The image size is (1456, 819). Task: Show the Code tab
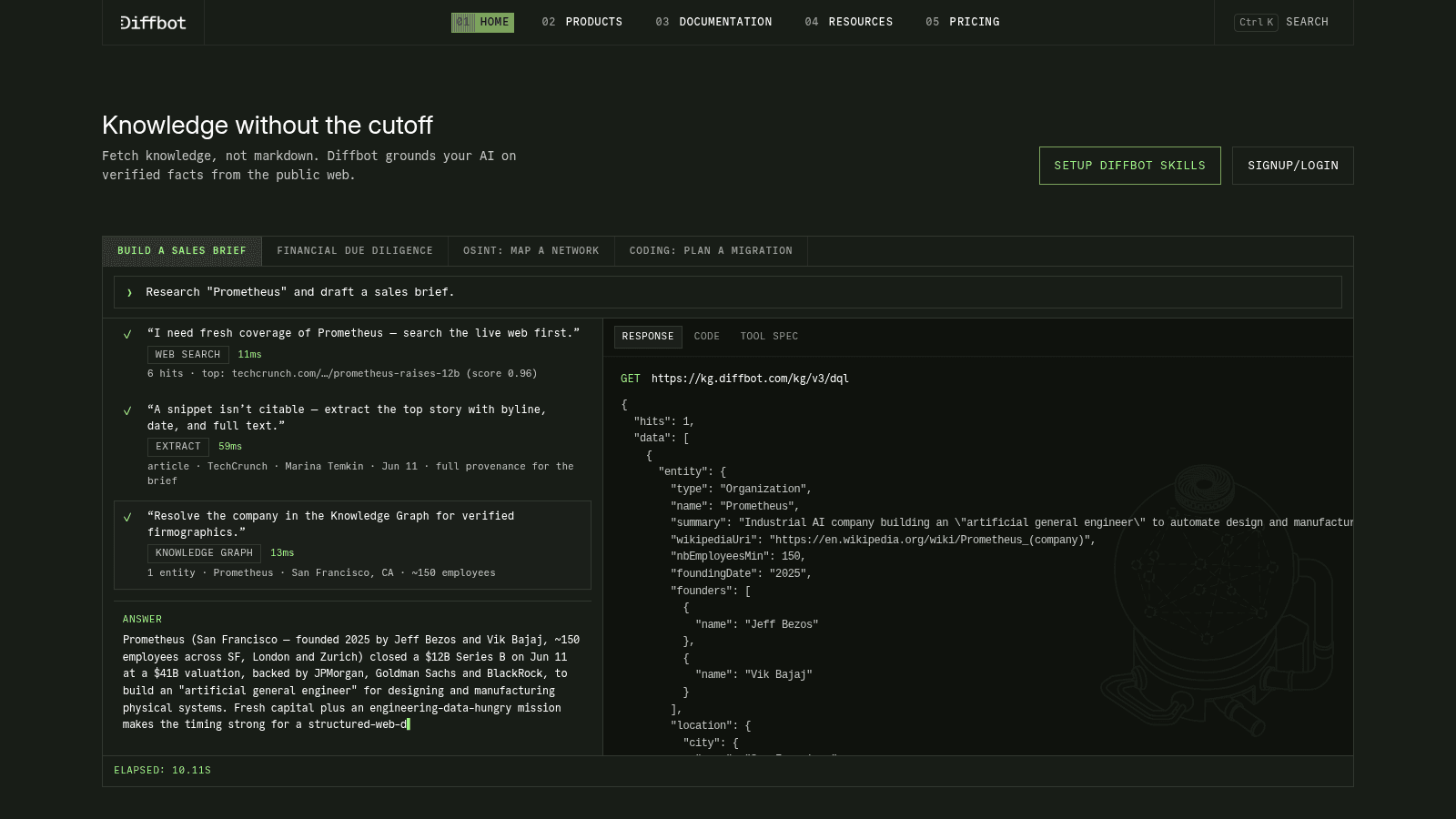pyautogui.click(x=707, y=337)
